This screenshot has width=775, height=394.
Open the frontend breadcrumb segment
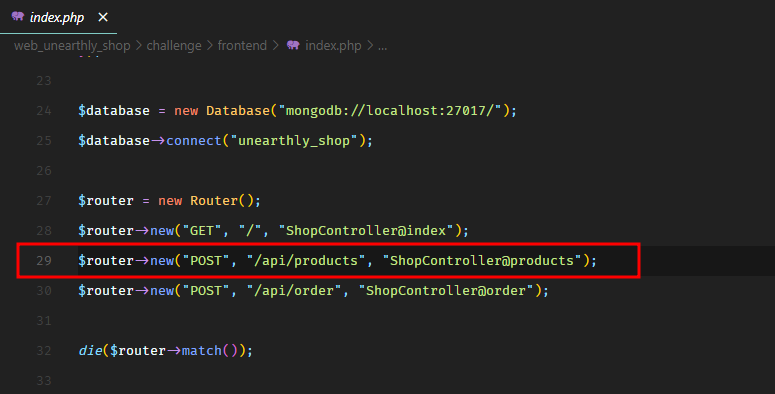pos(242,45)
